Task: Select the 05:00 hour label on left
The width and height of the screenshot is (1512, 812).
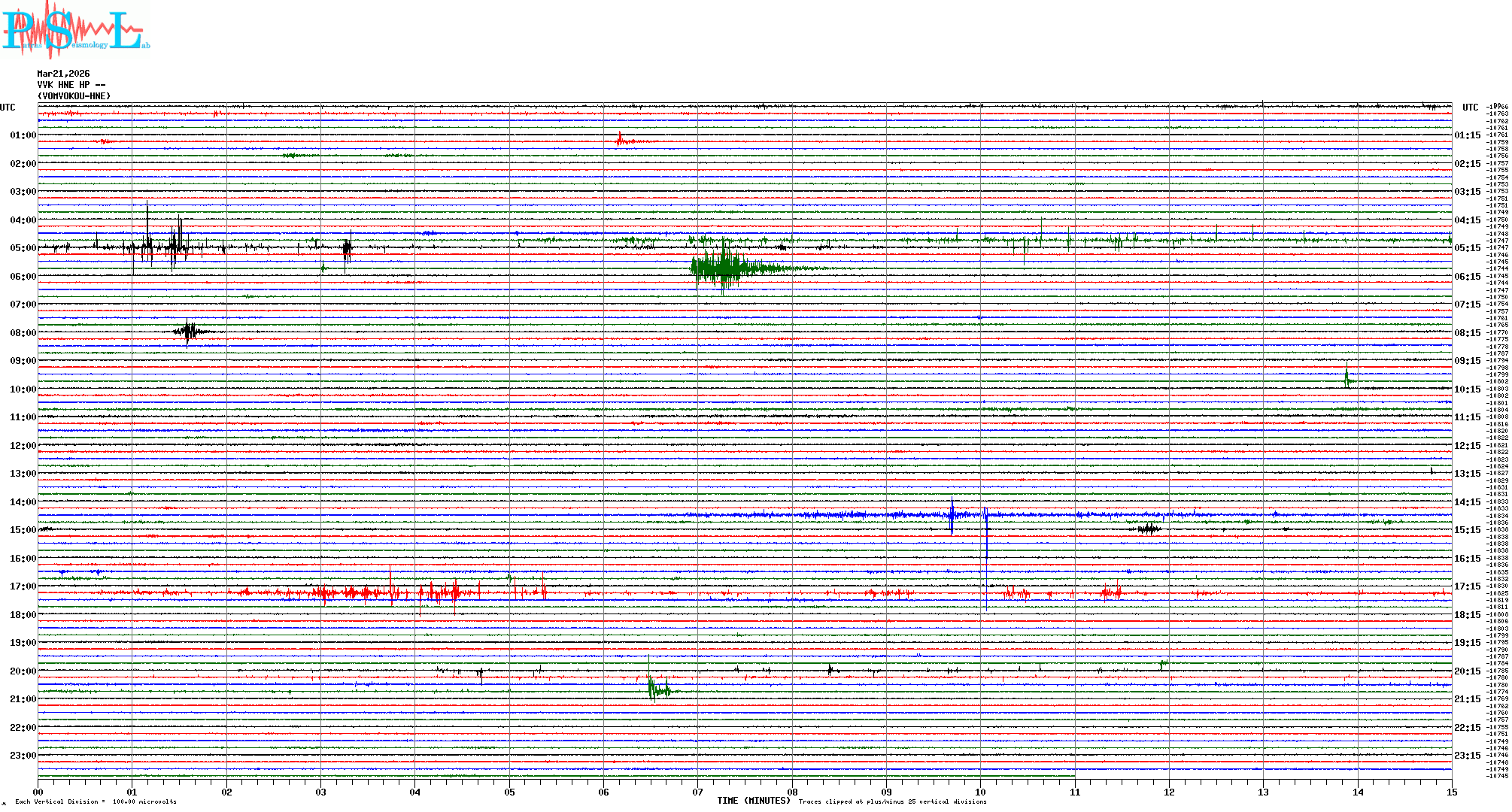Action: coord(23,248)
